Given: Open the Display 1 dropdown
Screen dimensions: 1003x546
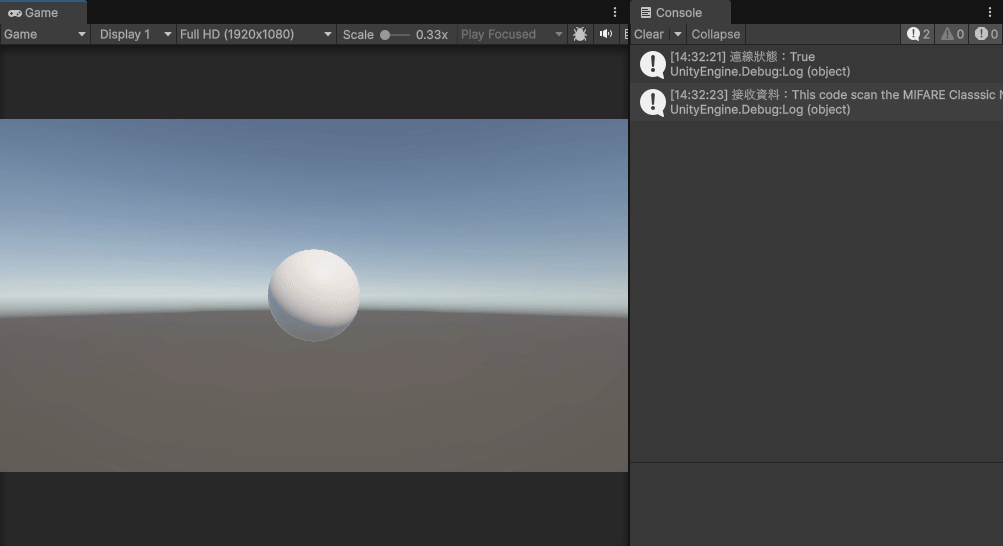Looking at the screenshot, I should pos(132,34).
